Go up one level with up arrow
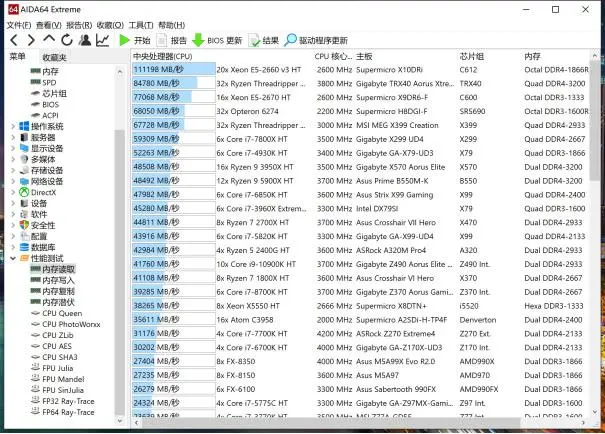605x434 pixels. tap(49, 39)
